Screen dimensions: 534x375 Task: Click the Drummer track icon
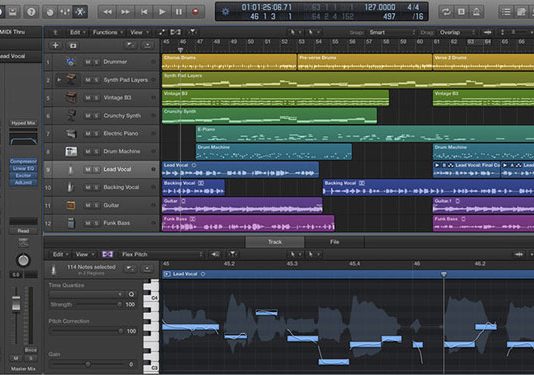pyautogui.click(x=70, y=62)
